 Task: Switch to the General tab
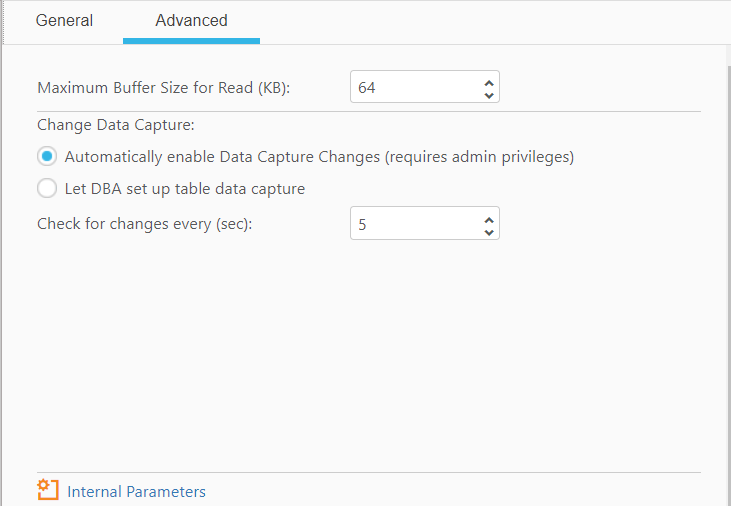click(x=64, y=21)
